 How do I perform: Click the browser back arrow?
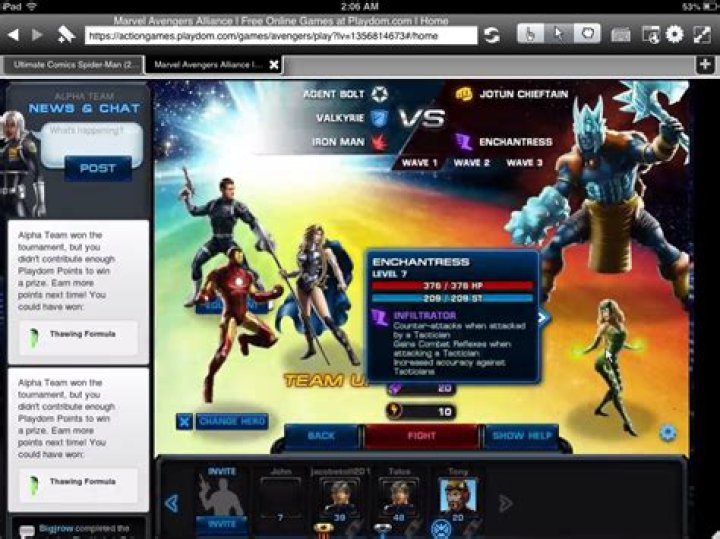pyautogui.click(x=13, y=35)
